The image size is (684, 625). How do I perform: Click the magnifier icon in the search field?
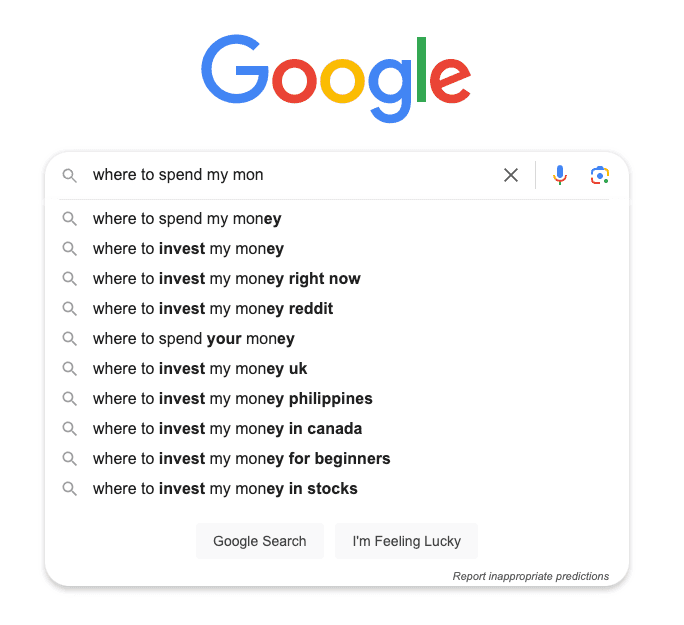69,175
